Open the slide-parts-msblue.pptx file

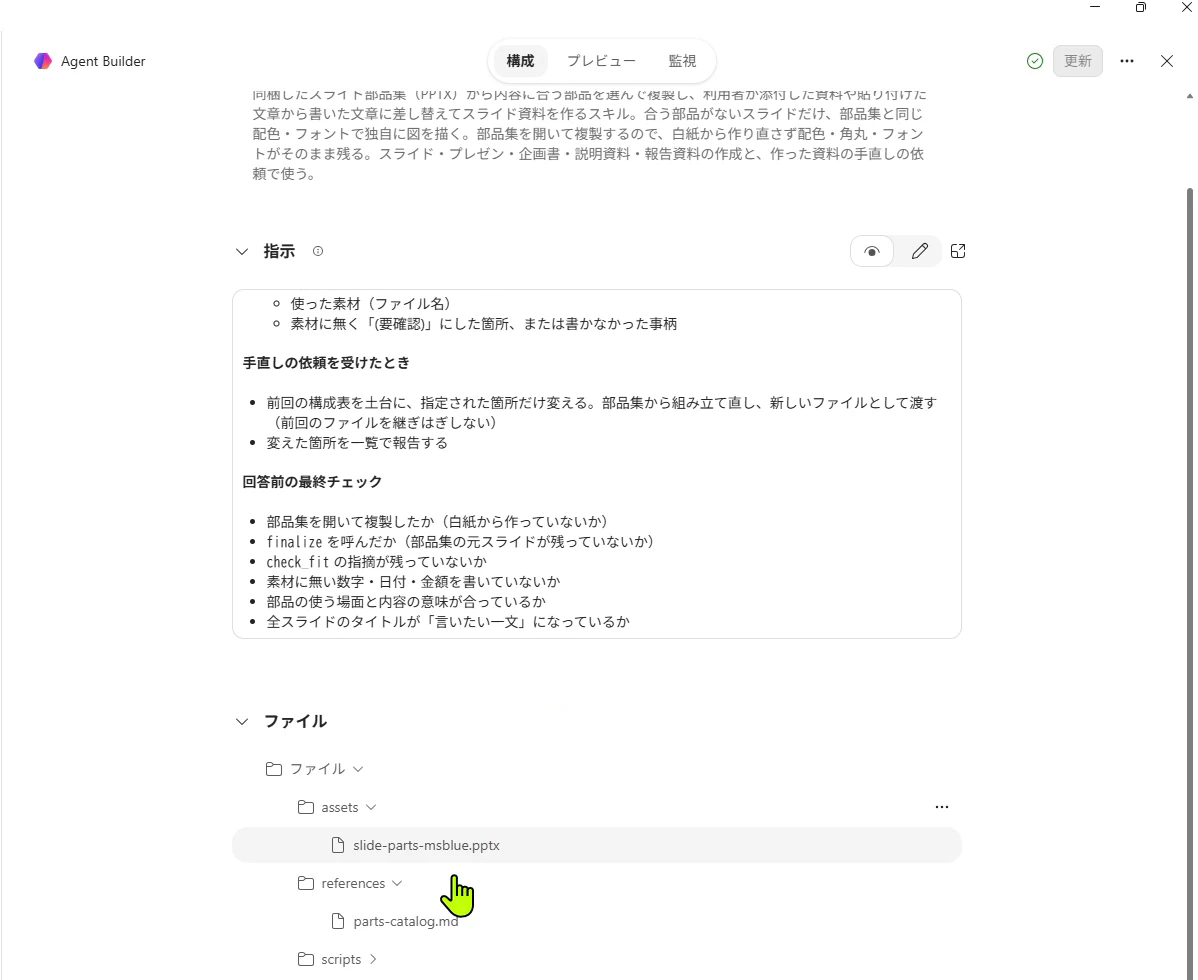pos(597,846)
